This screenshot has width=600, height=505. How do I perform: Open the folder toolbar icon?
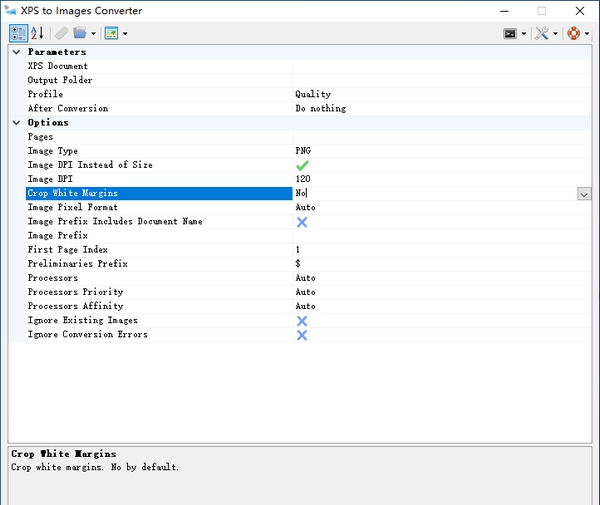coord(80,33)
